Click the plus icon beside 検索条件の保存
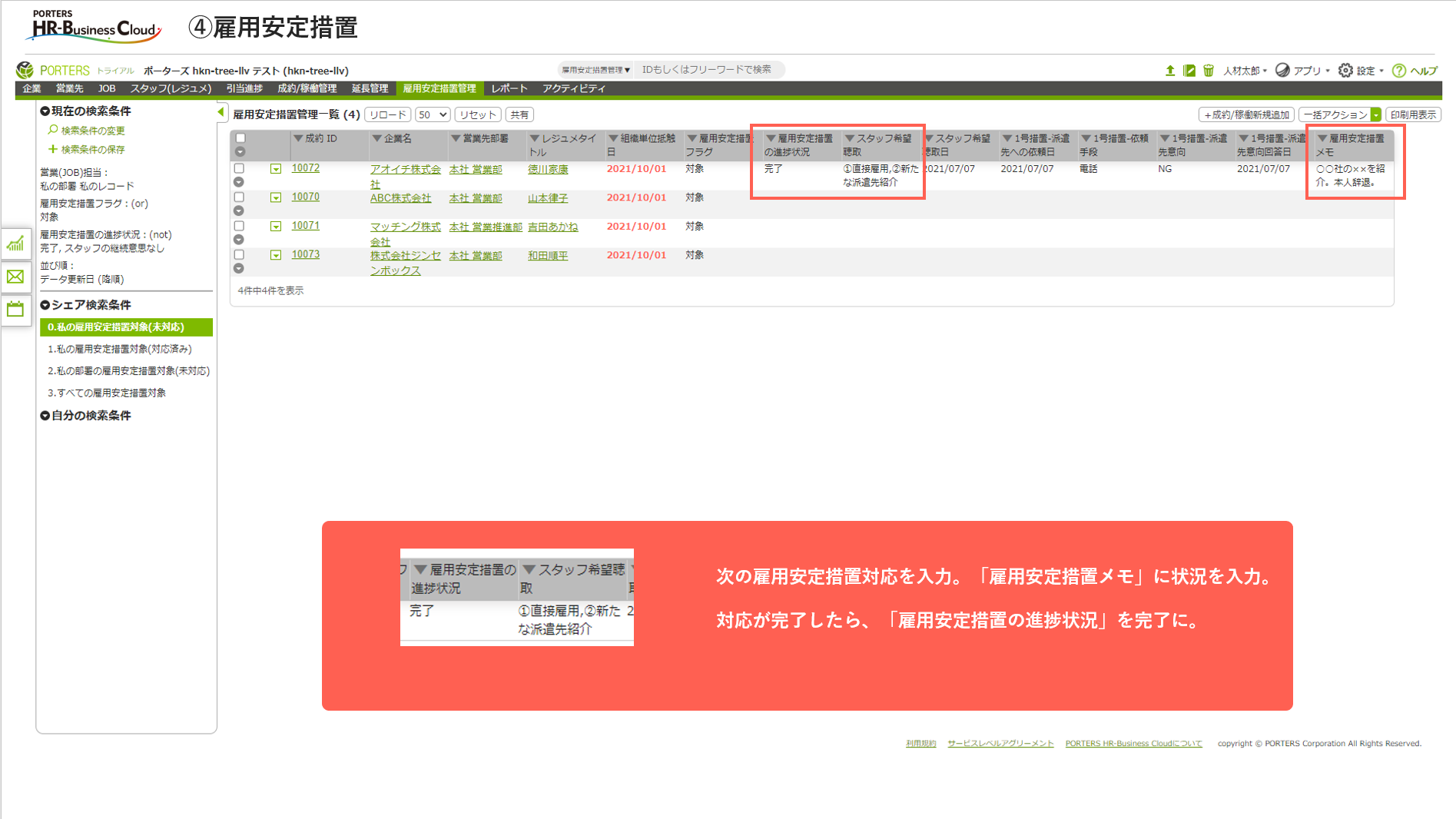Image resolution: width=1456 pixels, height=819 pixels. click(52, 149)
